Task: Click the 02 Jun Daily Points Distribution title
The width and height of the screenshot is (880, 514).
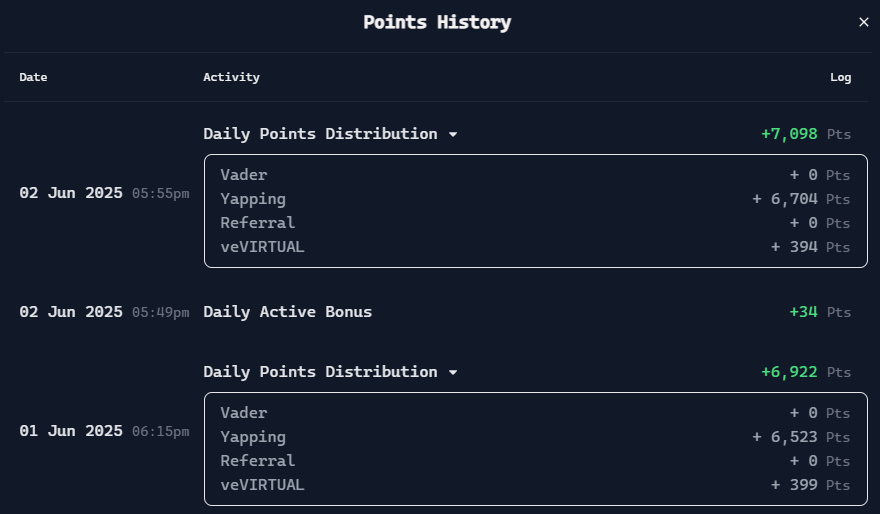Action: point(320,134)
